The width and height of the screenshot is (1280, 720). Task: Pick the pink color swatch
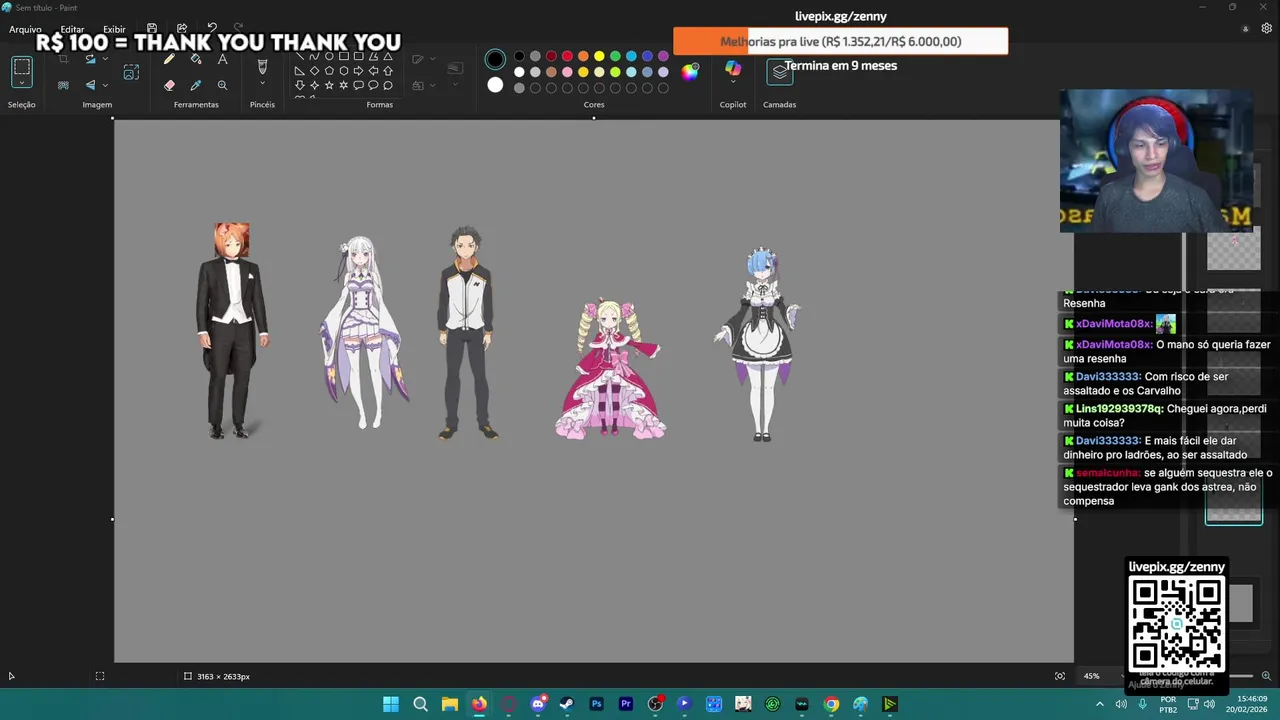click(567, 72)
